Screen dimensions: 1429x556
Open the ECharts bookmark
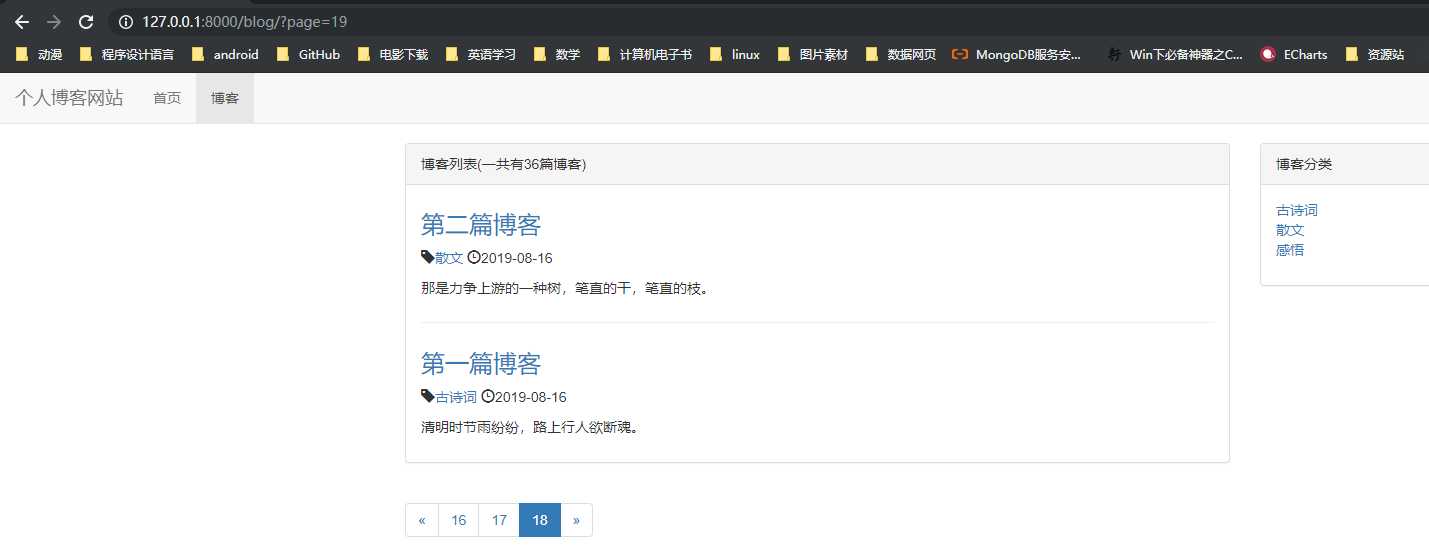[x=1295, y=55]
